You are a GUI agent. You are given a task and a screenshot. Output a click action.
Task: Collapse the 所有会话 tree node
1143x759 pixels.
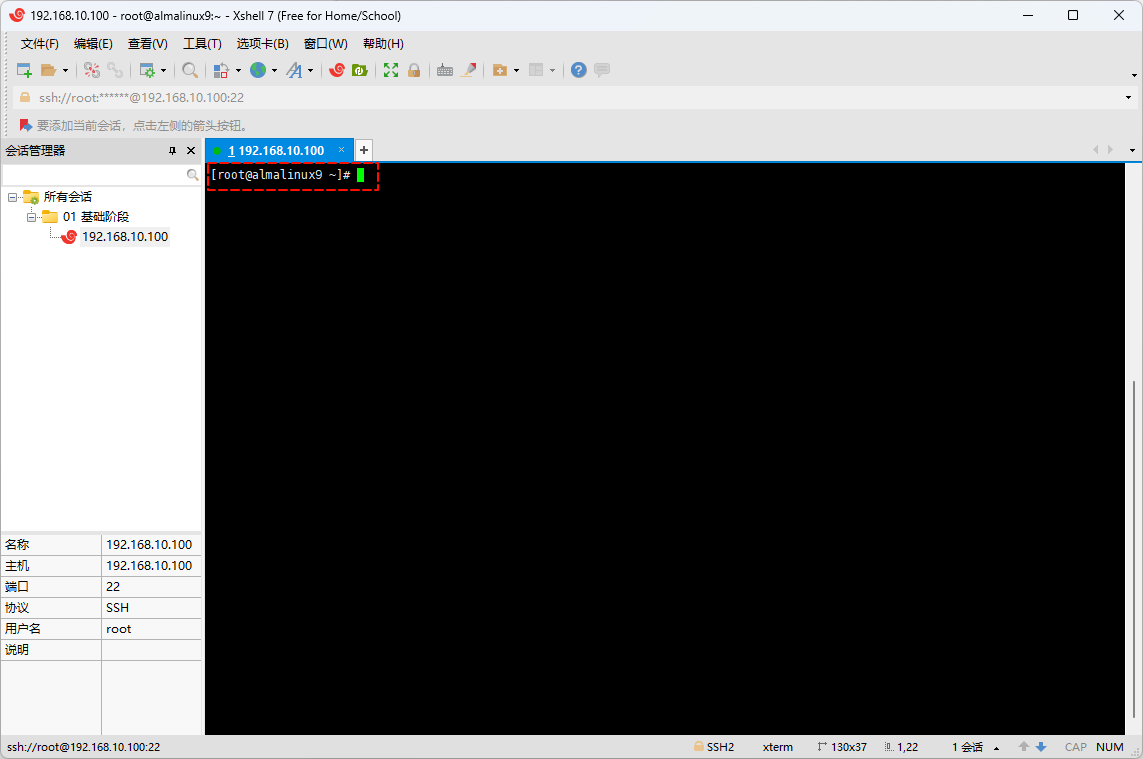12,197
